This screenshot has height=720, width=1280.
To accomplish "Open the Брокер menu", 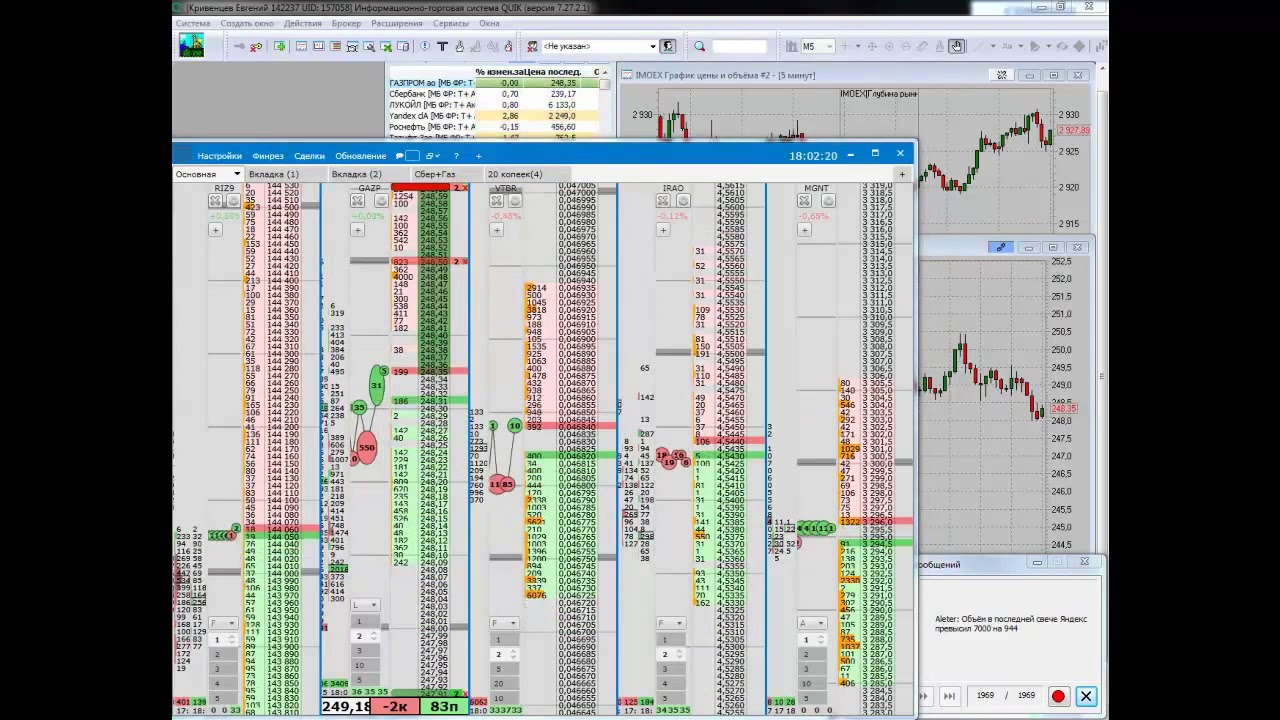I will pos(346,23).
